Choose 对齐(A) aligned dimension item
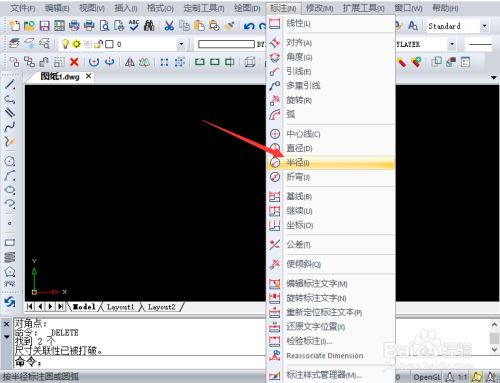500x383 pixels. click(331, 43)
